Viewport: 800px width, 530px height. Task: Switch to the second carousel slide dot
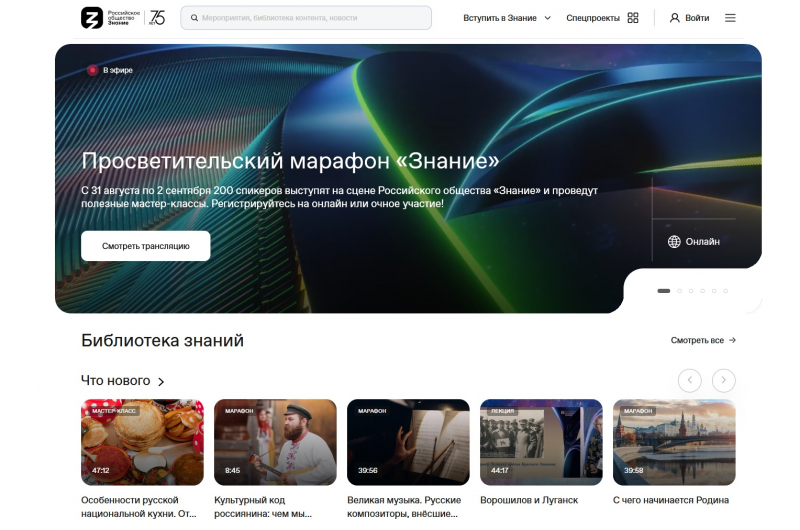pyautogui.click(x=679, y=291)
